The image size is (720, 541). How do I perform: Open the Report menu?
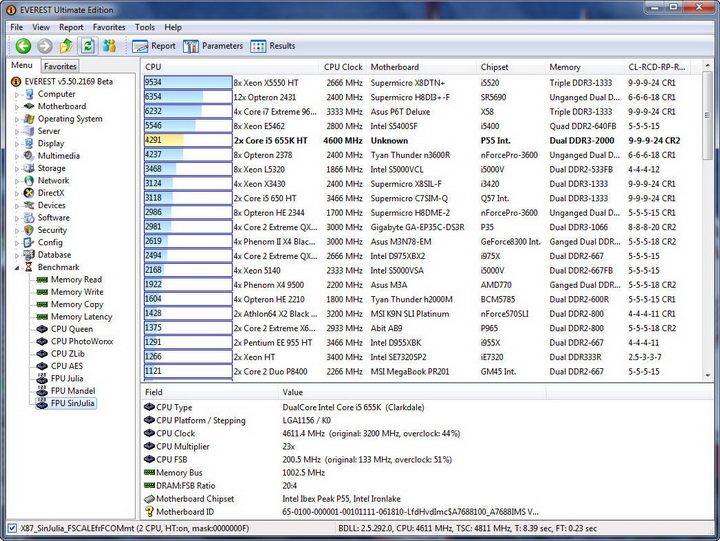[x=71, y=27]
